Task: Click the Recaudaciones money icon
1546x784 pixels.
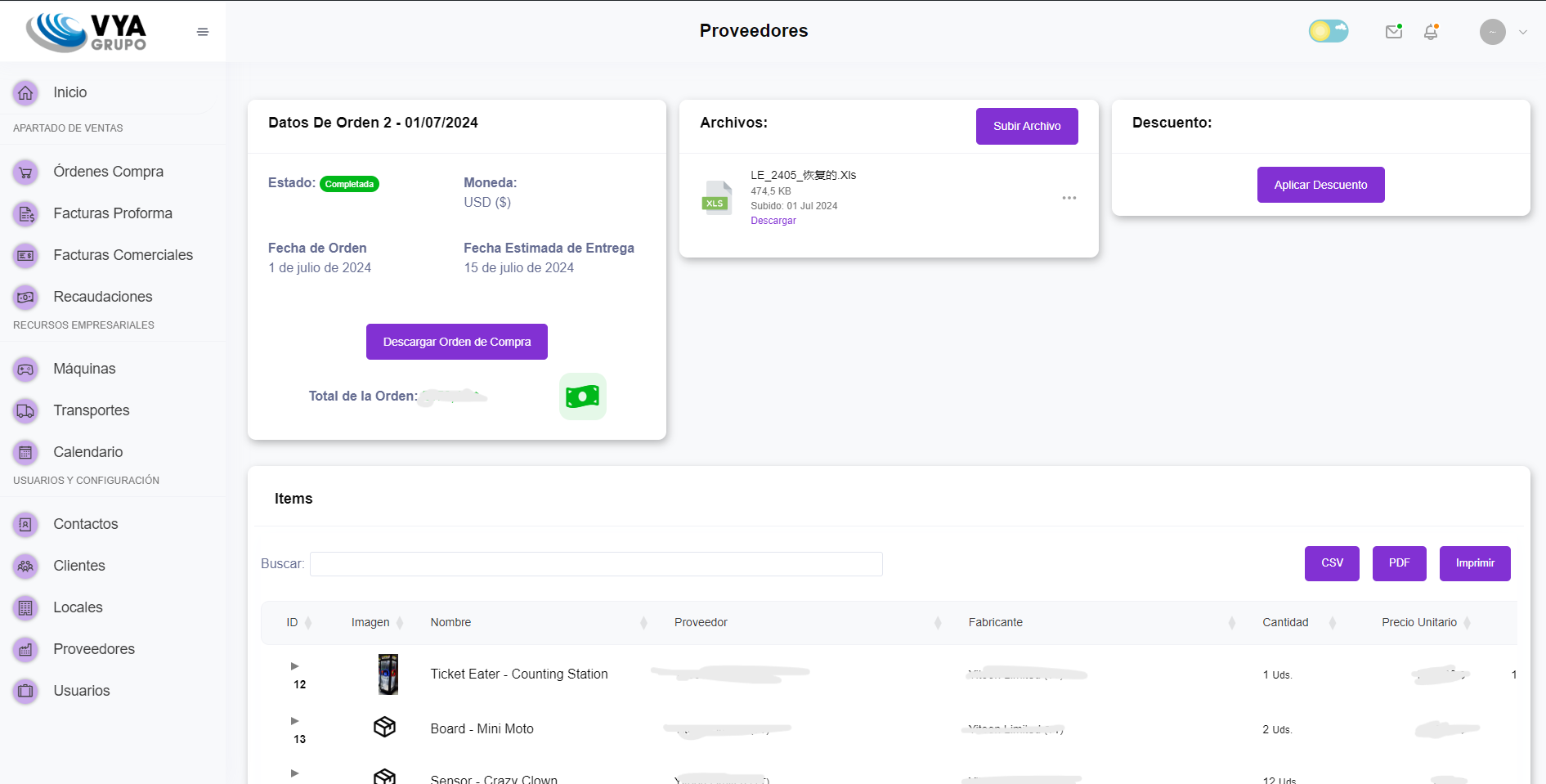Action: (25, 297)
